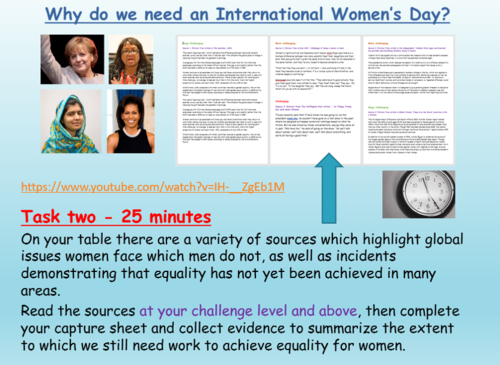The height and width of the screenshot is (365, 500).
Task: Click the paragraph starting 'Read the sources'
Action: (x=240, y=328)
